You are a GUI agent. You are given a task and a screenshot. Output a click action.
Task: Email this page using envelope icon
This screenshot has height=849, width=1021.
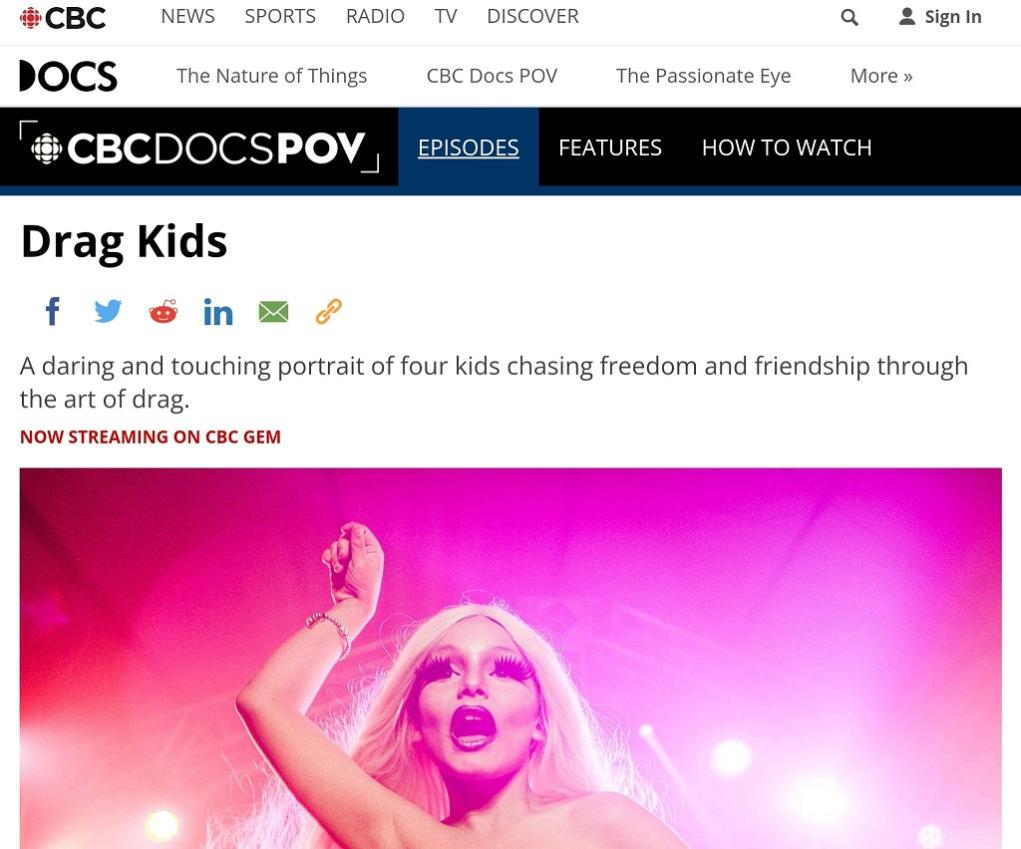[273, 312]
